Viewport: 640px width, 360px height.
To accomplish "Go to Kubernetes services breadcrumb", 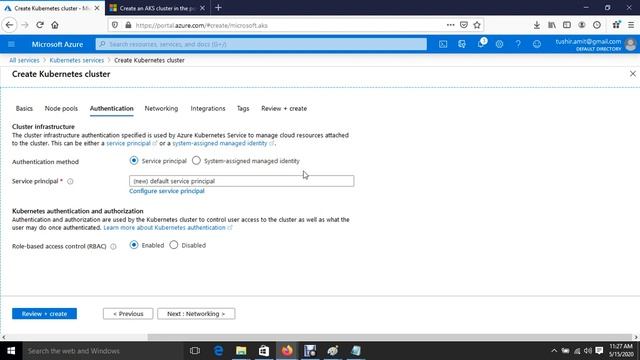I will (77, 60).
